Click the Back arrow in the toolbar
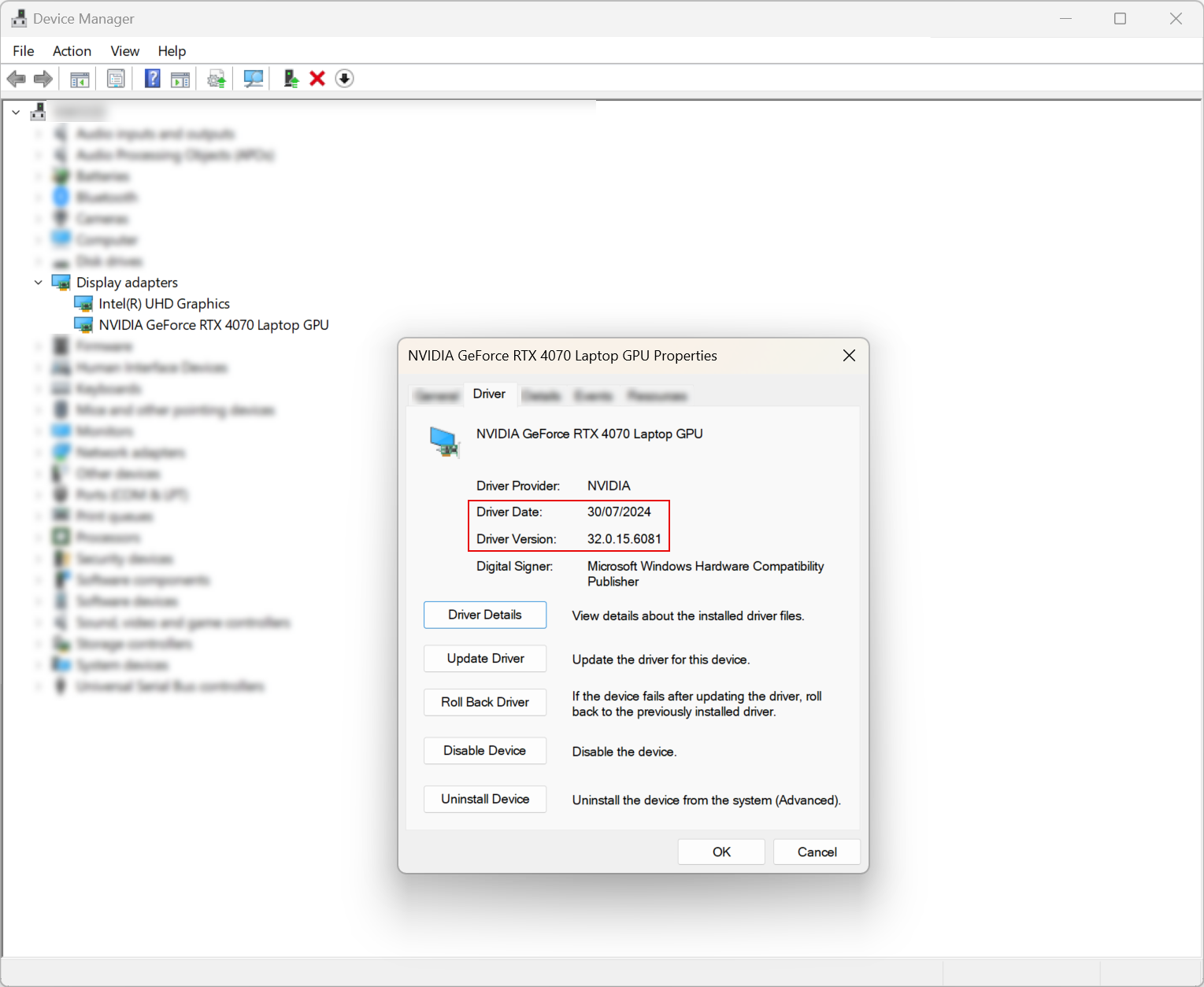Viewport: 1204px width, 987px height. [x=16, y=79]
